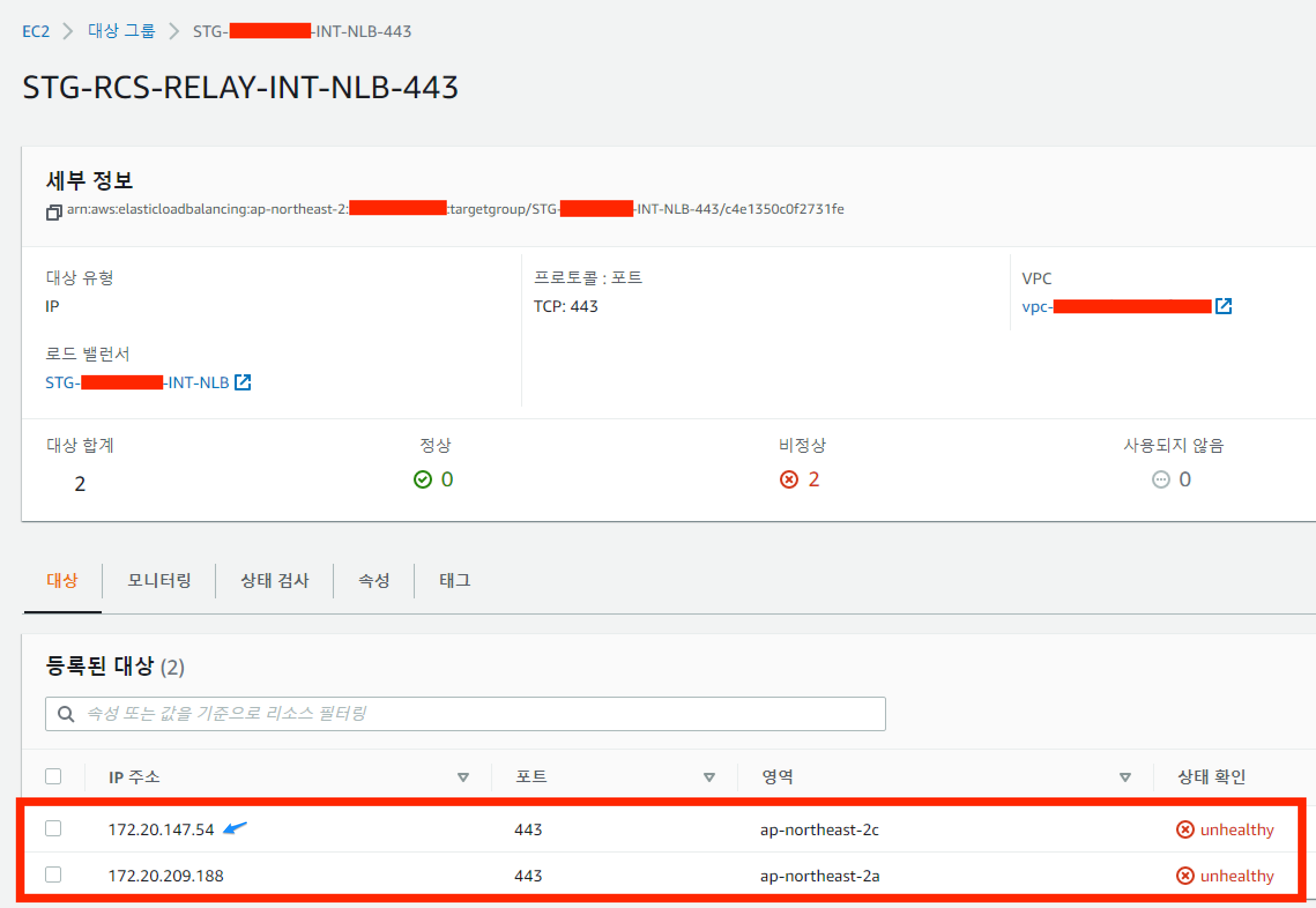
Task: Select the checkbox for 172.20.209.188
Action: coord(53,874)
